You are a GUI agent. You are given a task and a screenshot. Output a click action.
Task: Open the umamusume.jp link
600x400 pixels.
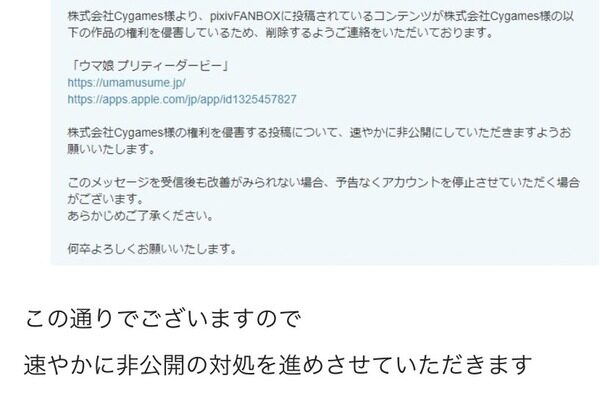(x=127, y=83)
